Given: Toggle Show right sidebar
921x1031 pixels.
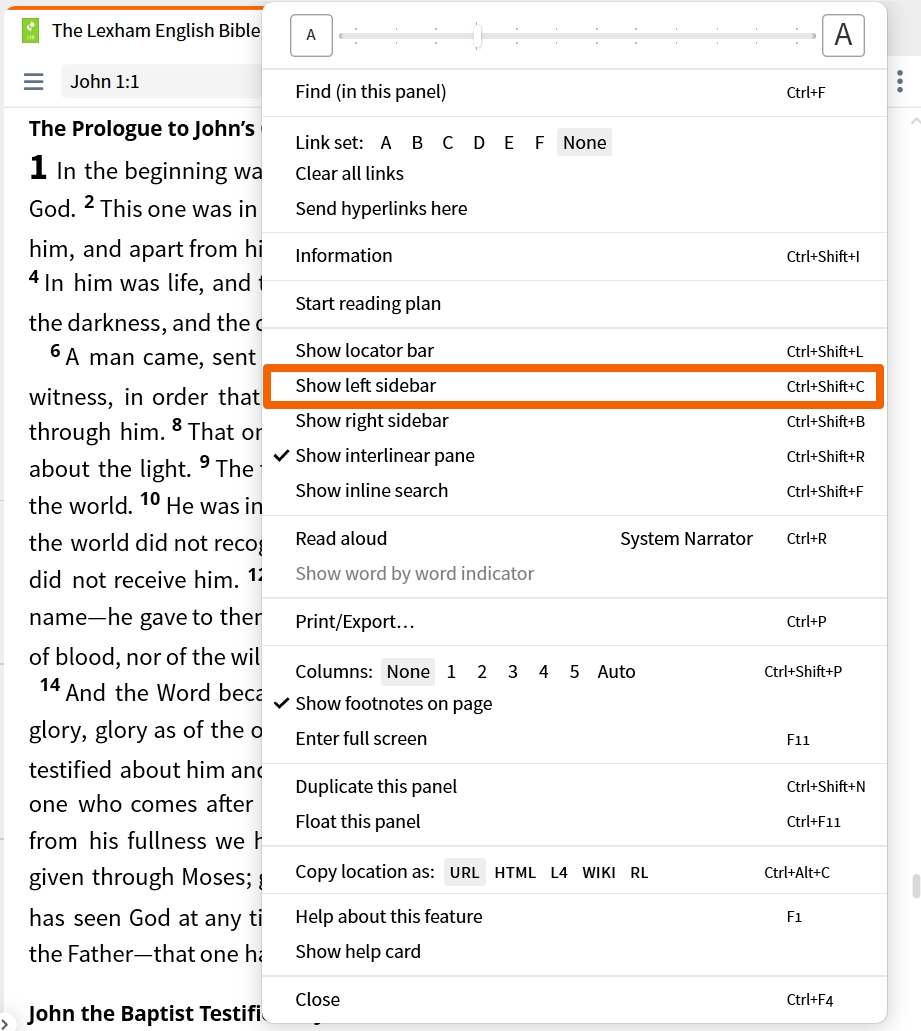Looking at the screenshot, I should [x=575, y=421].
